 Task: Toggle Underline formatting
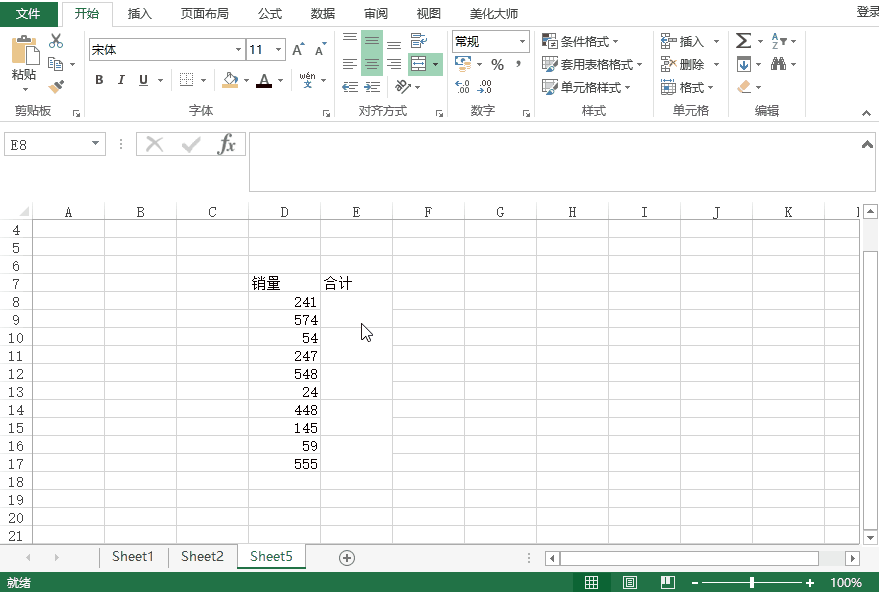(144, 80)
